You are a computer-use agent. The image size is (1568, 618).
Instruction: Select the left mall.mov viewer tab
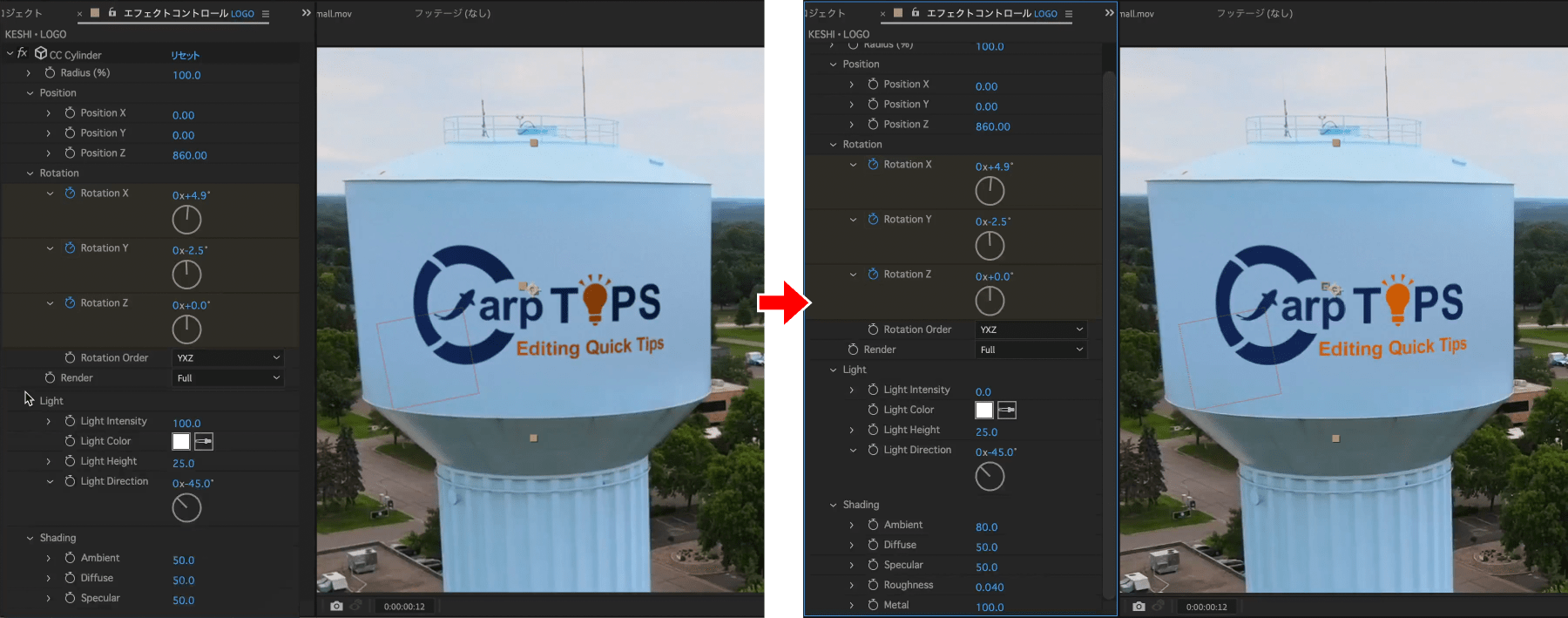[x=335, y=14]
